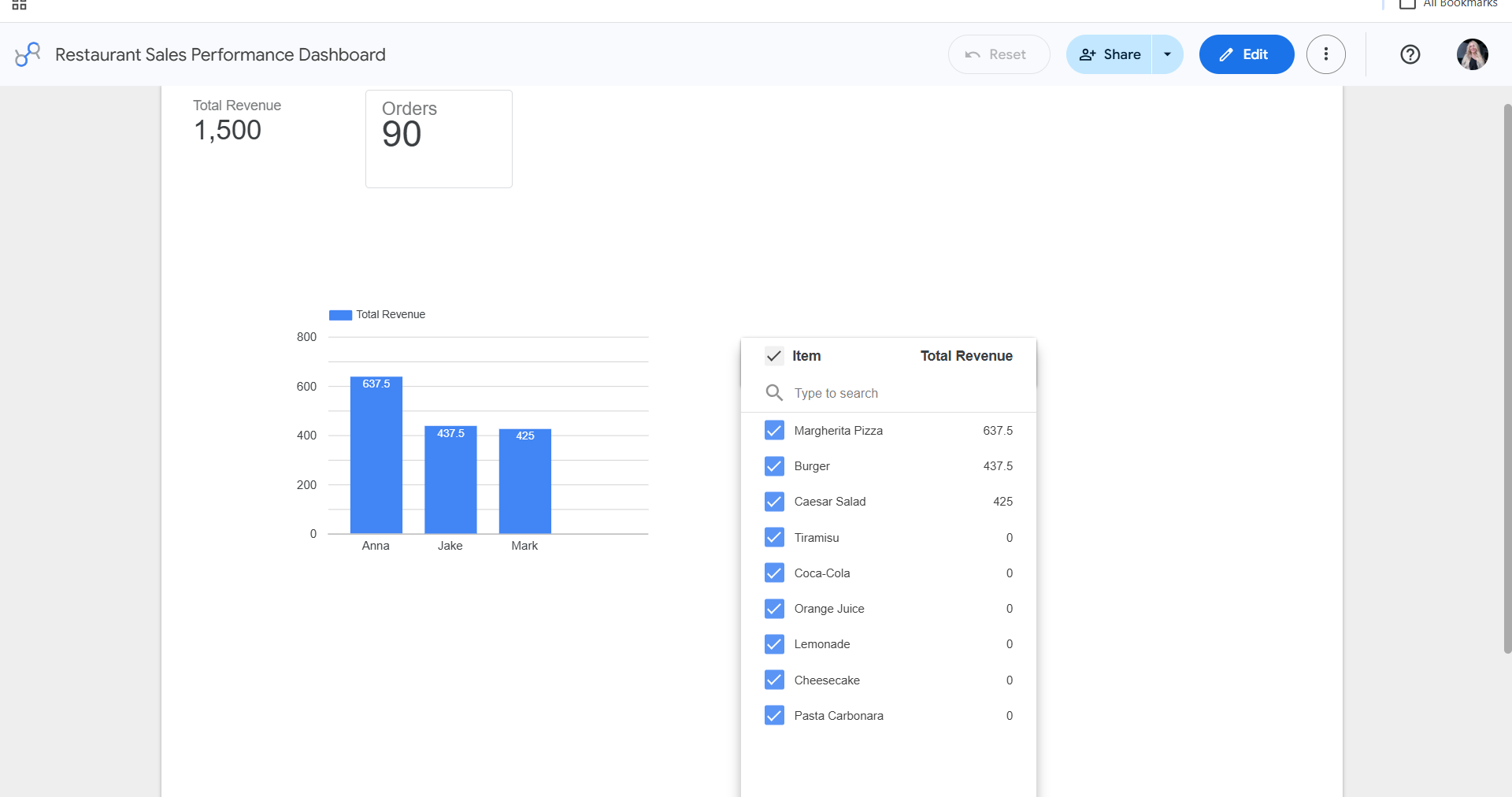Click Anna's bar in revenue chart
Image resolution: width=1512 pixels, height=797 pixels.
(x=376, y=455)
